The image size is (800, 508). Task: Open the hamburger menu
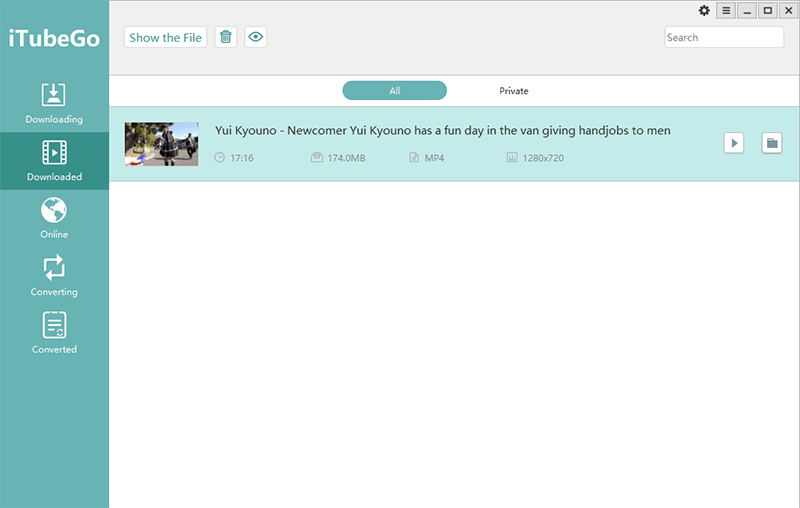click(726, 10)
